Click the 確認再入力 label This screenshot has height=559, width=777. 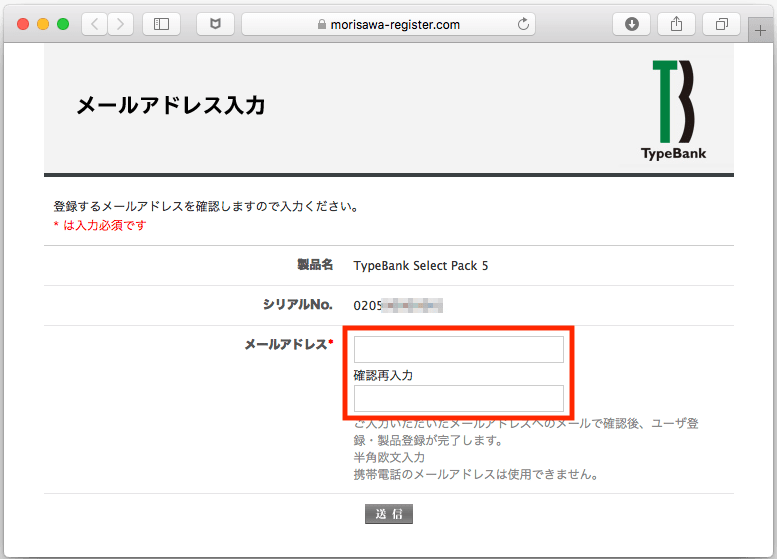coord(383,375)
